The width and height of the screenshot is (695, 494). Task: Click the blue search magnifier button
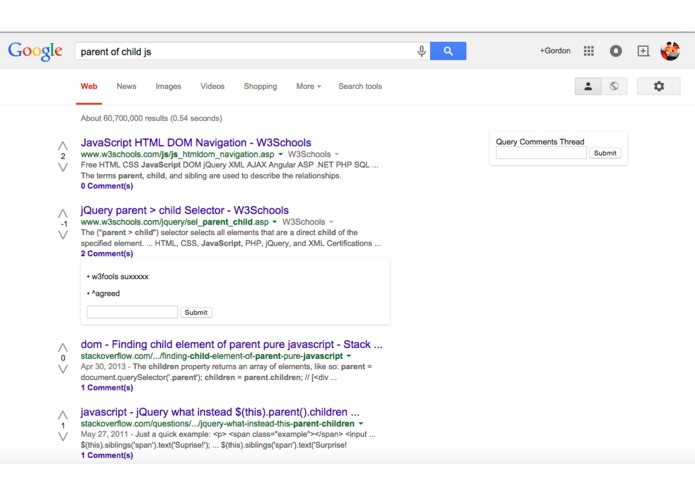click(x=448, y=51)
